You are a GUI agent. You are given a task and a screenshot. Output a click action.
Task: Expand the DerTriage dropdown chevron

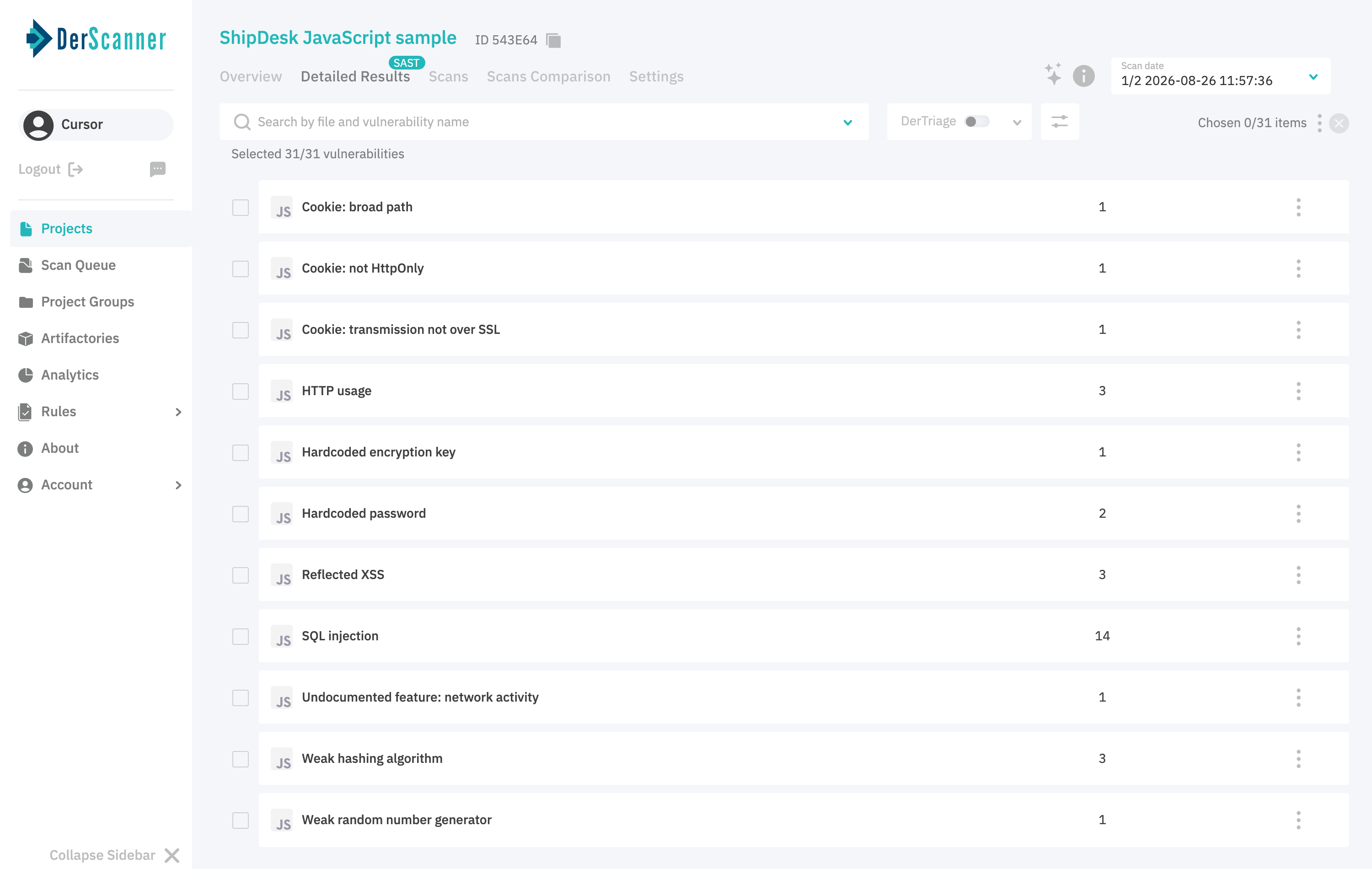1017,123
